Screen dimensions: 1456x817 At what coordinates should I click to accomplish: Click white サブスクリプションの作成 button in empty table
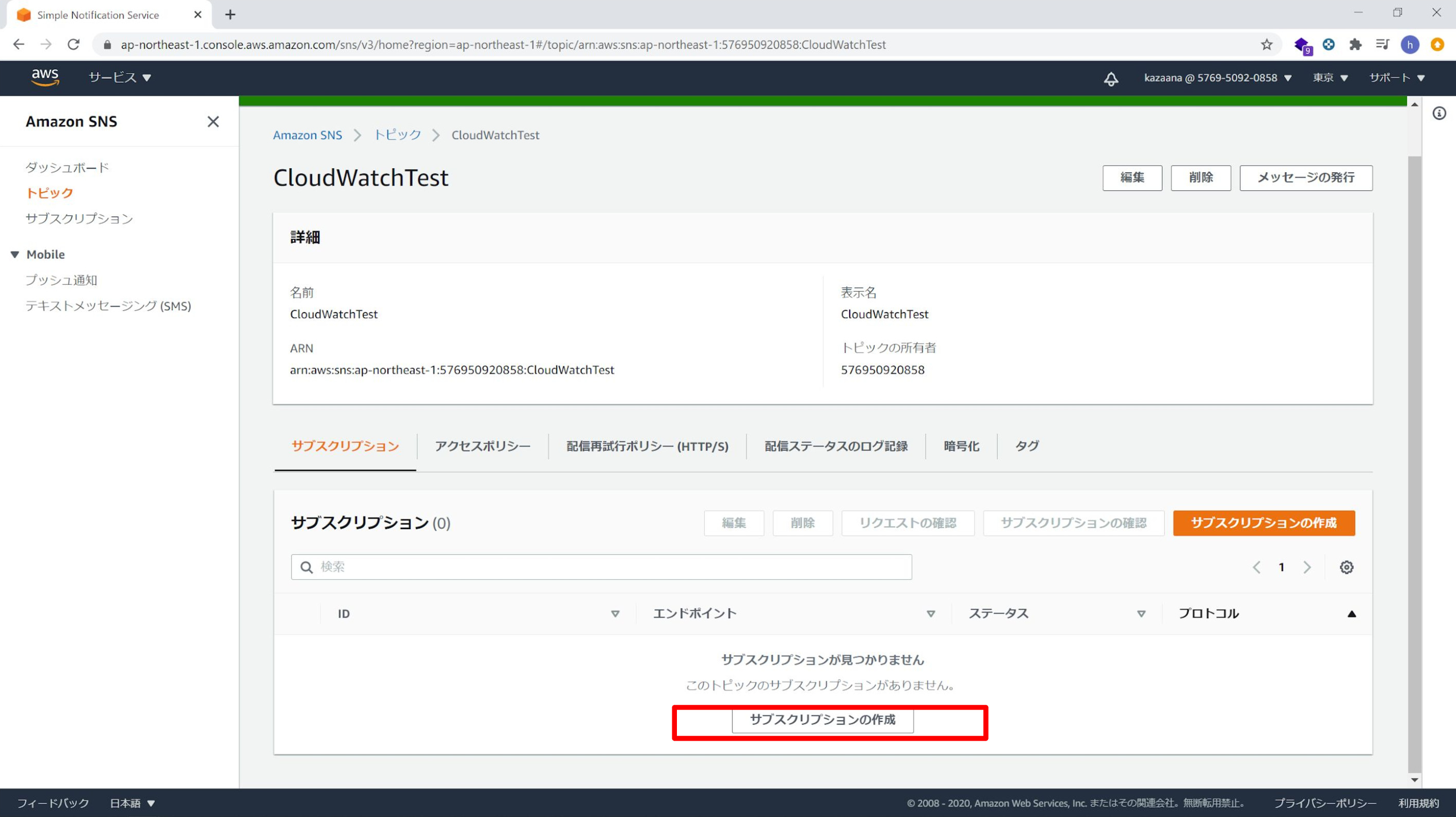(x=822, y=720)
